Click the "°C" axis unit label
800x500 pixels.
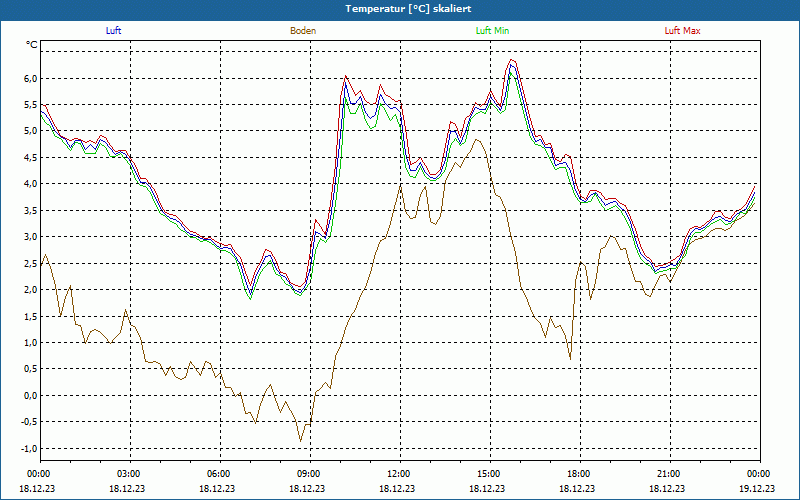(x=32, y=45)
